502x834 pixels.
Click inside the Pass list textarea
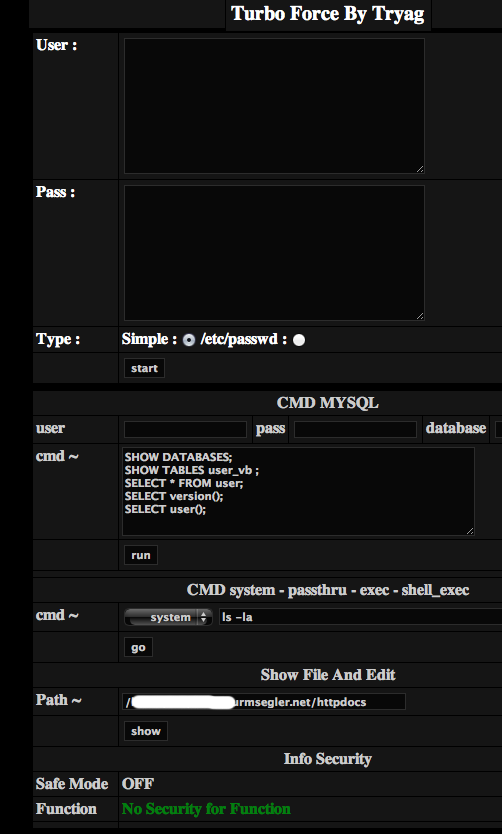(274, 253)
